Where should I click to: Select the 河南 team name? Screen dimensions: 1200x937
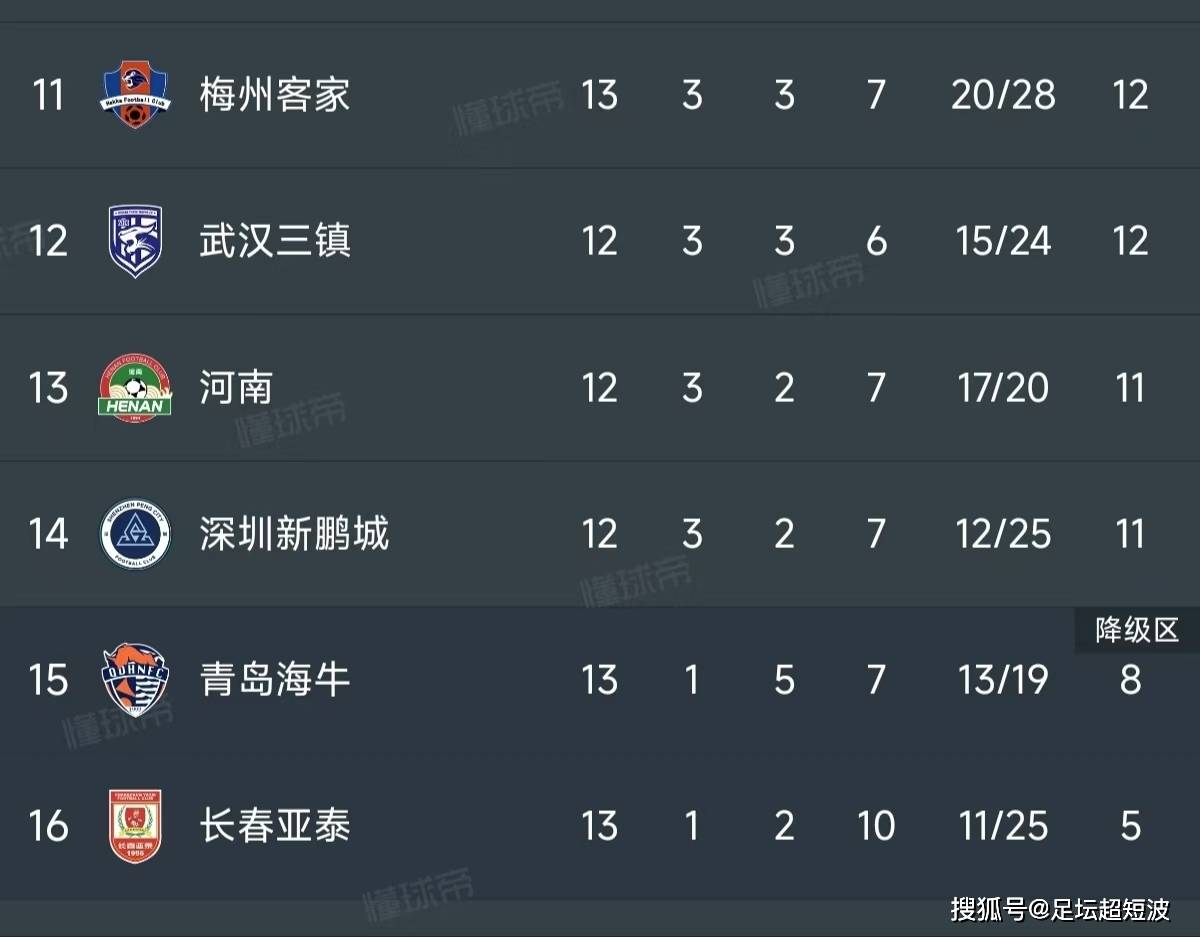coord(236,388)
